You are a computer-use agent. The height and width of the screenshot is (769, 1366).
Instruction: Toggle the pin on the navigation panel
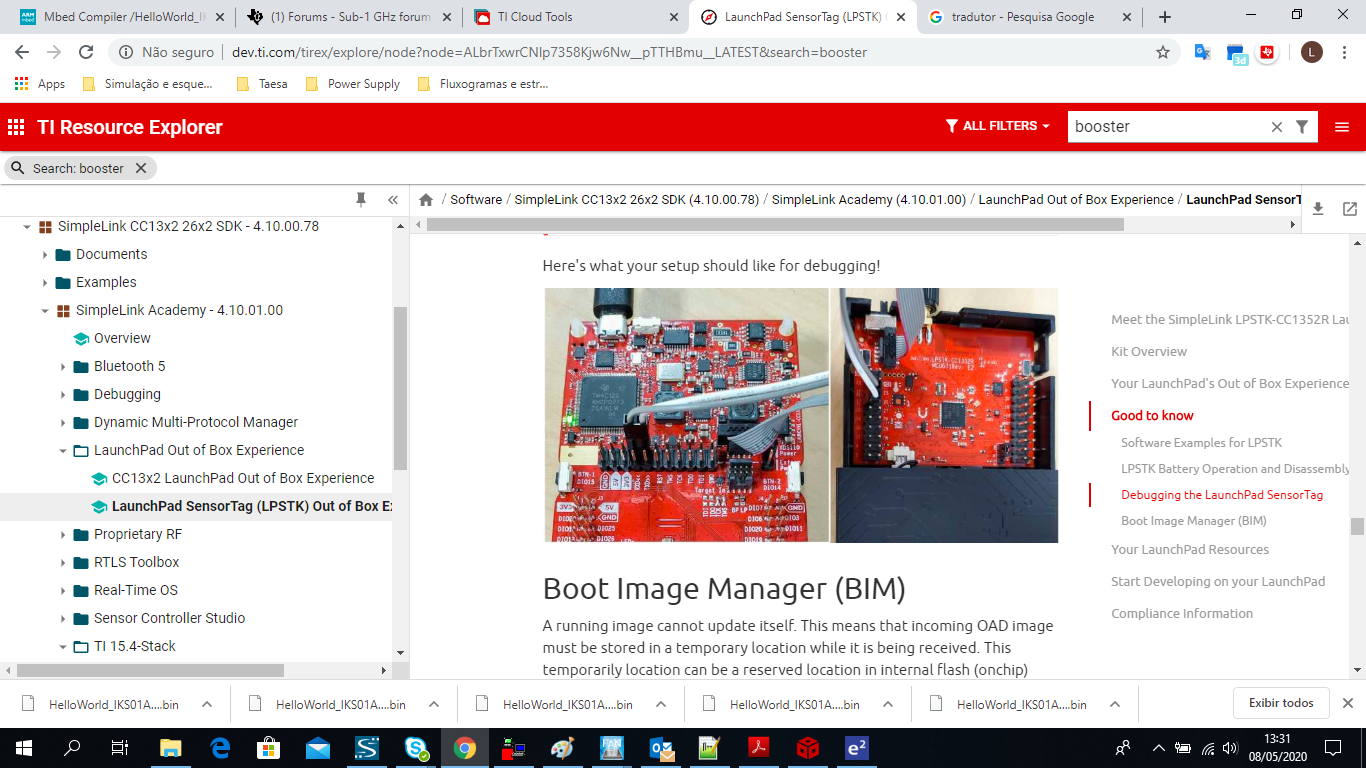pyautogui.click(x=361, y=200)
